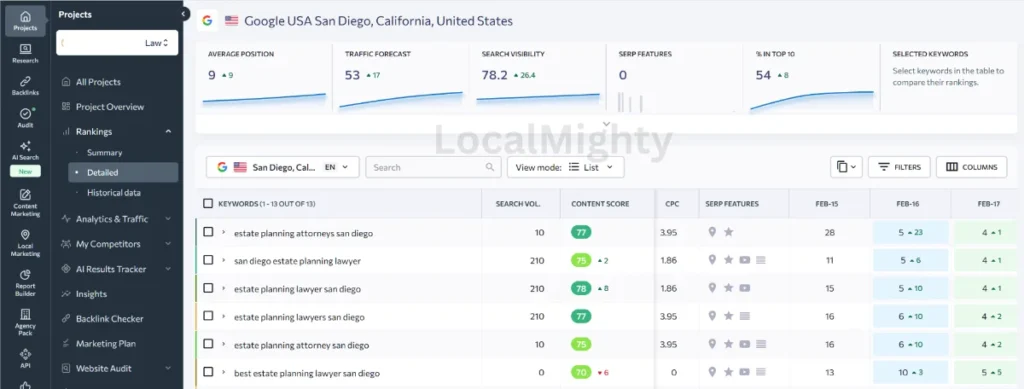This screenshot has width=1024, height=389.
Task: Expand the AI Results Tracker section
Action: 168,269
